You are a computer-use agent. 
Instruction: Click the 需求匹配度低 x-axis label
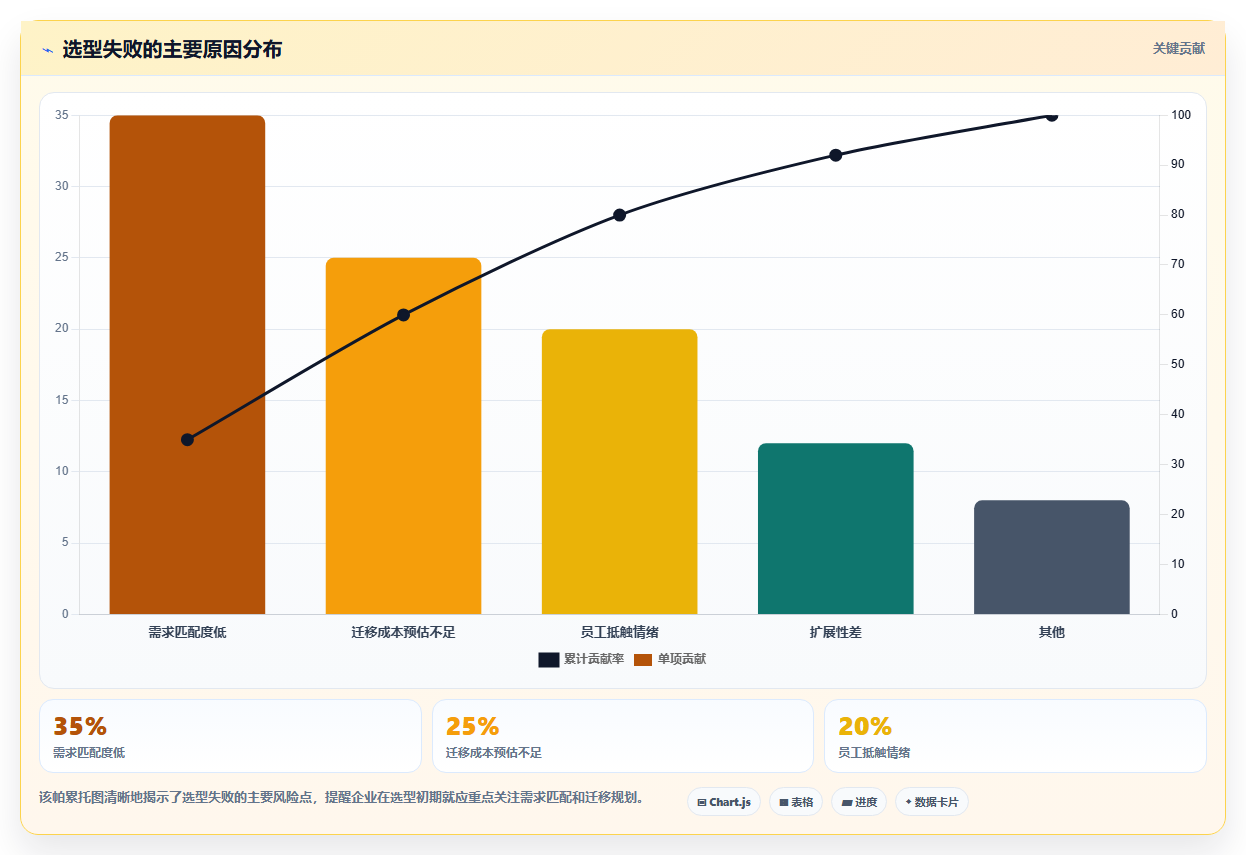(187, 632)
